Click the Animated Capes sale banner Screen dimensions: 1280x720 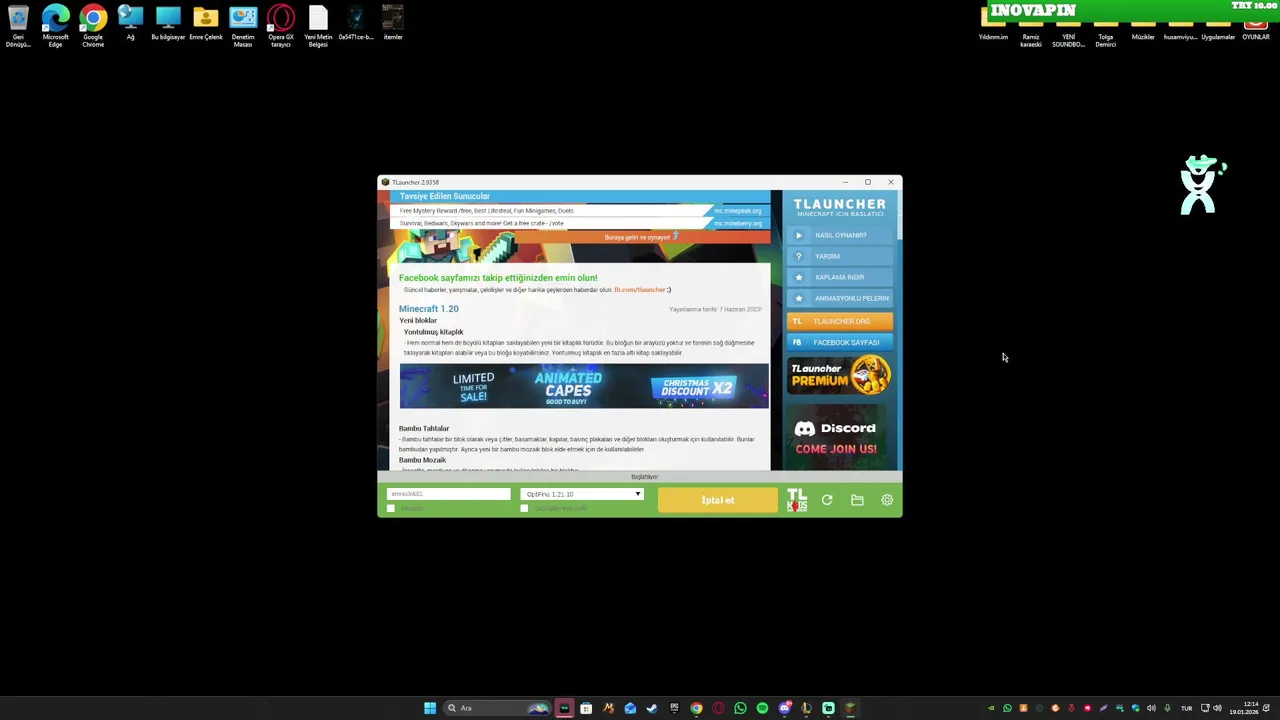click(x=584, y=386)
